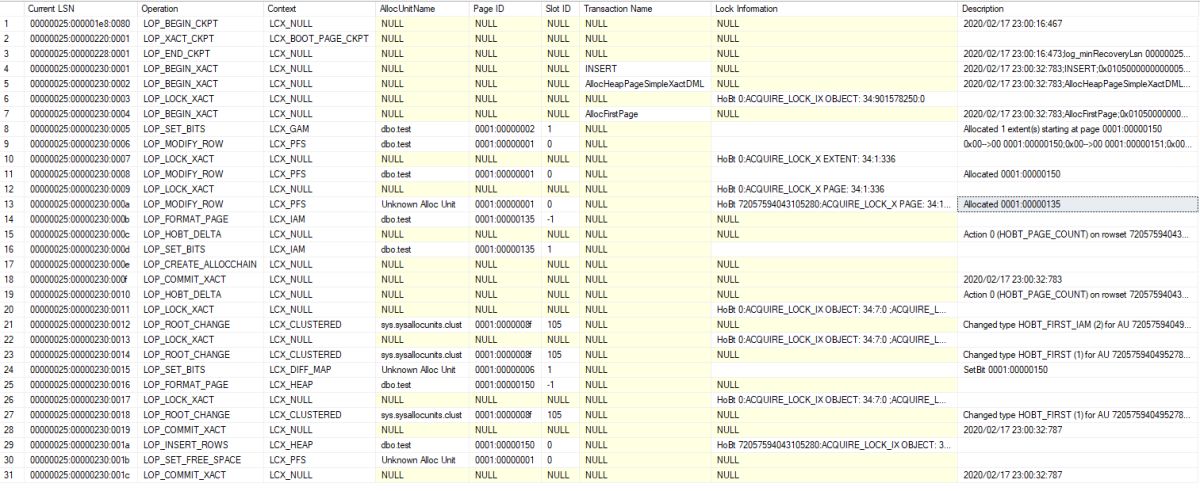Image resolution: width=1200 pixels, height=491 pixels.
Task: Click the LCX_GAM context cell
Action: coord(321,128)
